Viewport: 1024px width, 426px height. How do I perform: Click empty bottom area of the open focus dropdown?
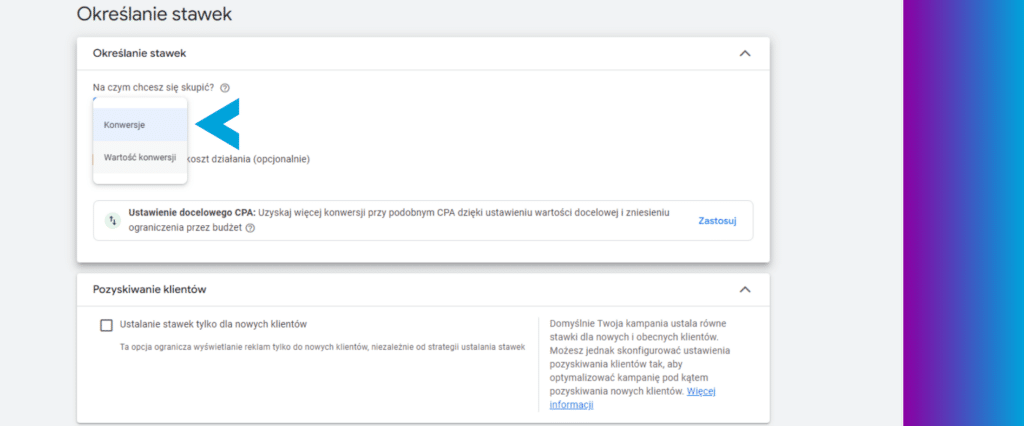coord(140,178)
